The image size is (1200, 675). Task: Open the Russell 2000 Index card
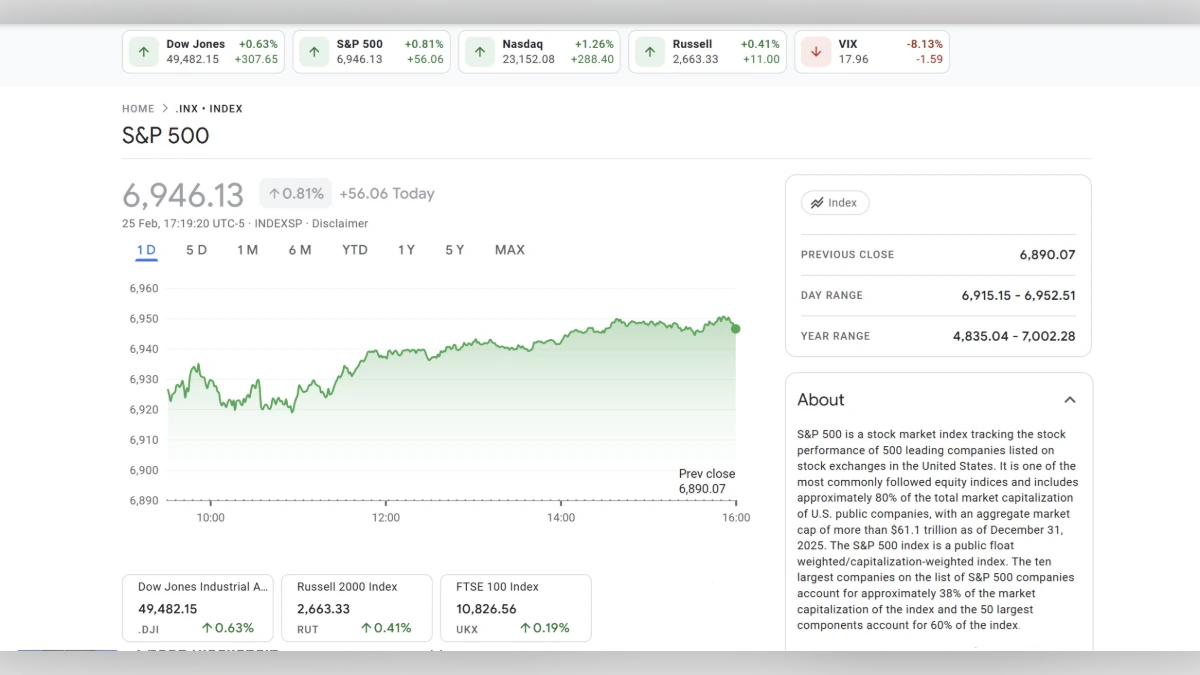[357, 607]
